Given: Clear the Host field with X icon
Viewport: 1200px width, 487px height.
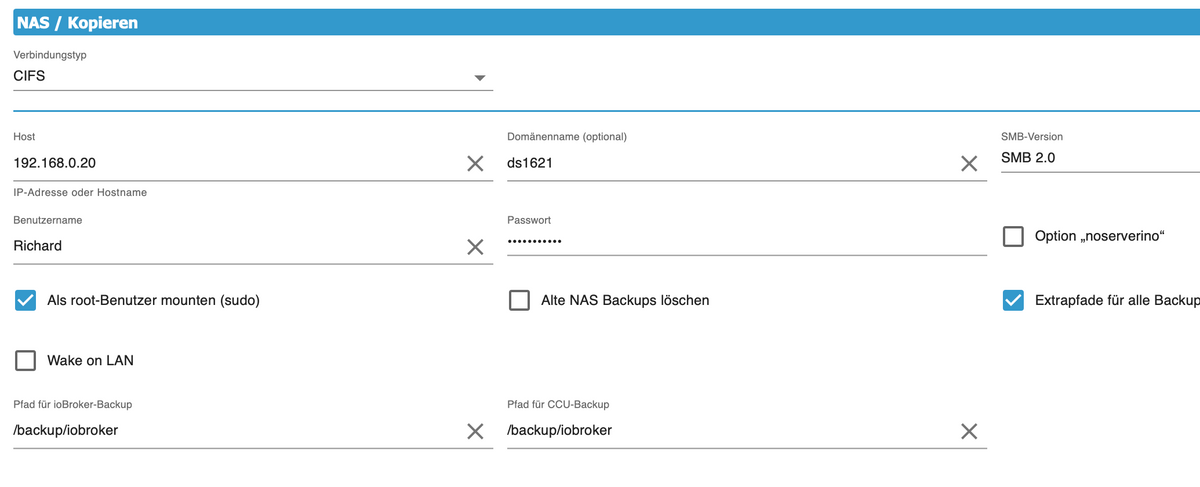Looking at the screenshot, I should point(475,163).
